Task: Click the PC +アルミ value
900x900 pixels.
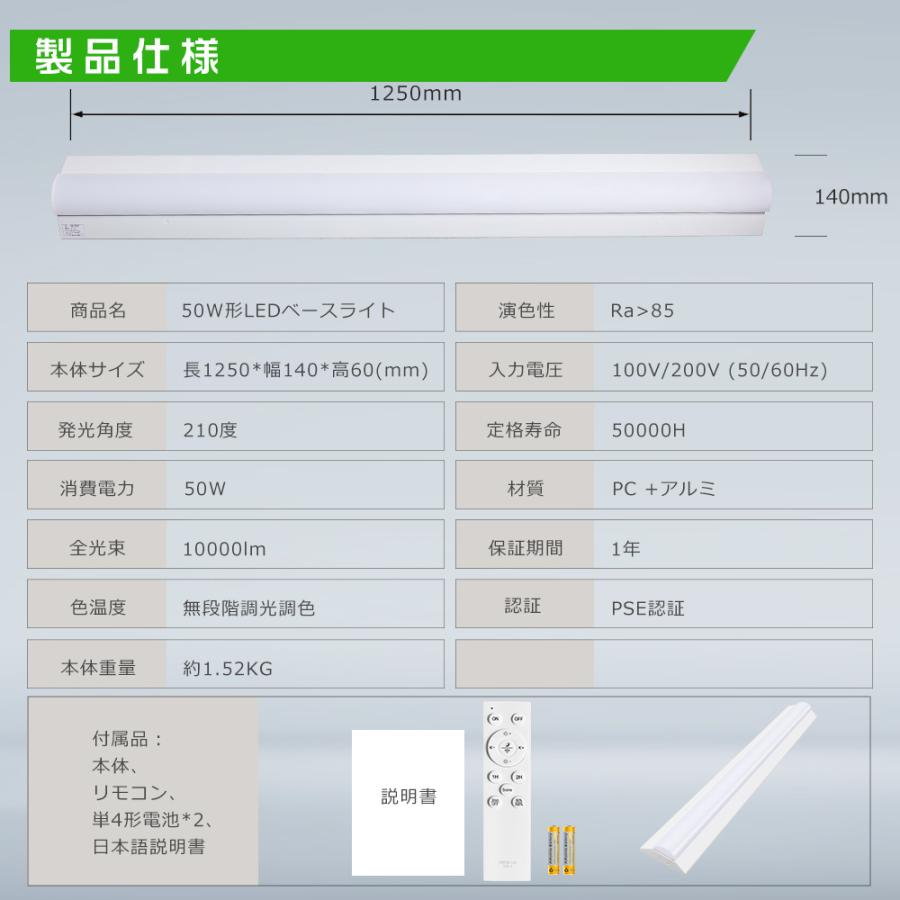Action: [664, 488]
